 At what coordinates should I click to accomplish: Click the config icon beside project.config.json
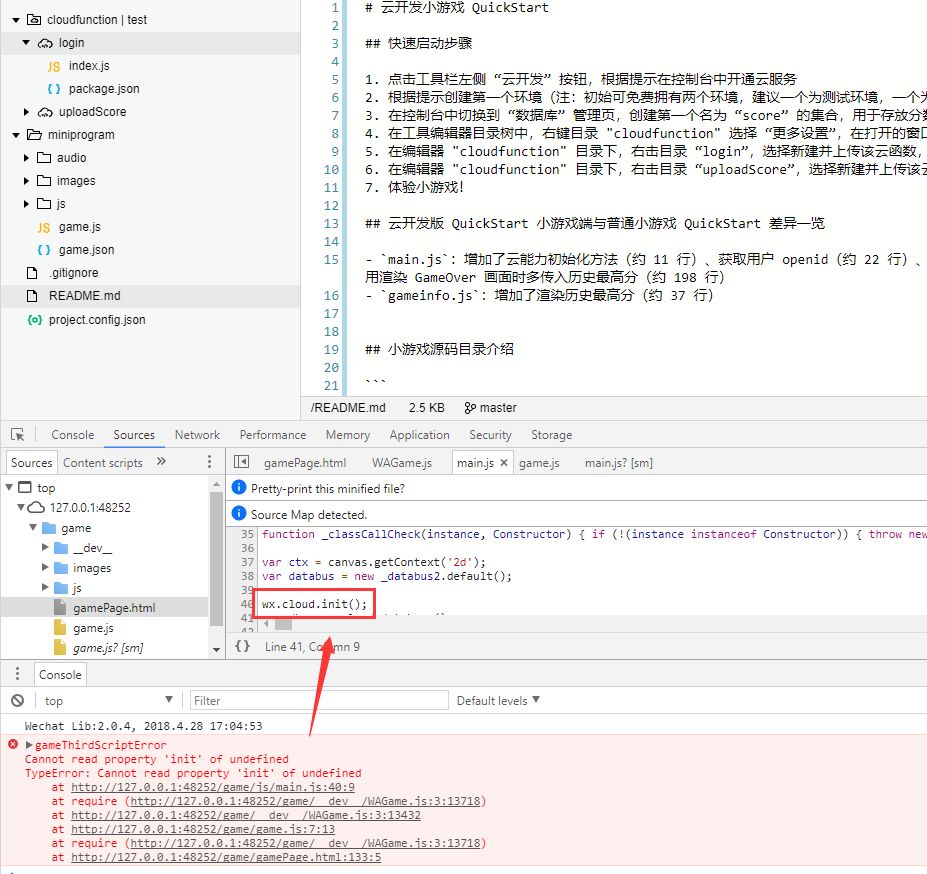(35, 320)
